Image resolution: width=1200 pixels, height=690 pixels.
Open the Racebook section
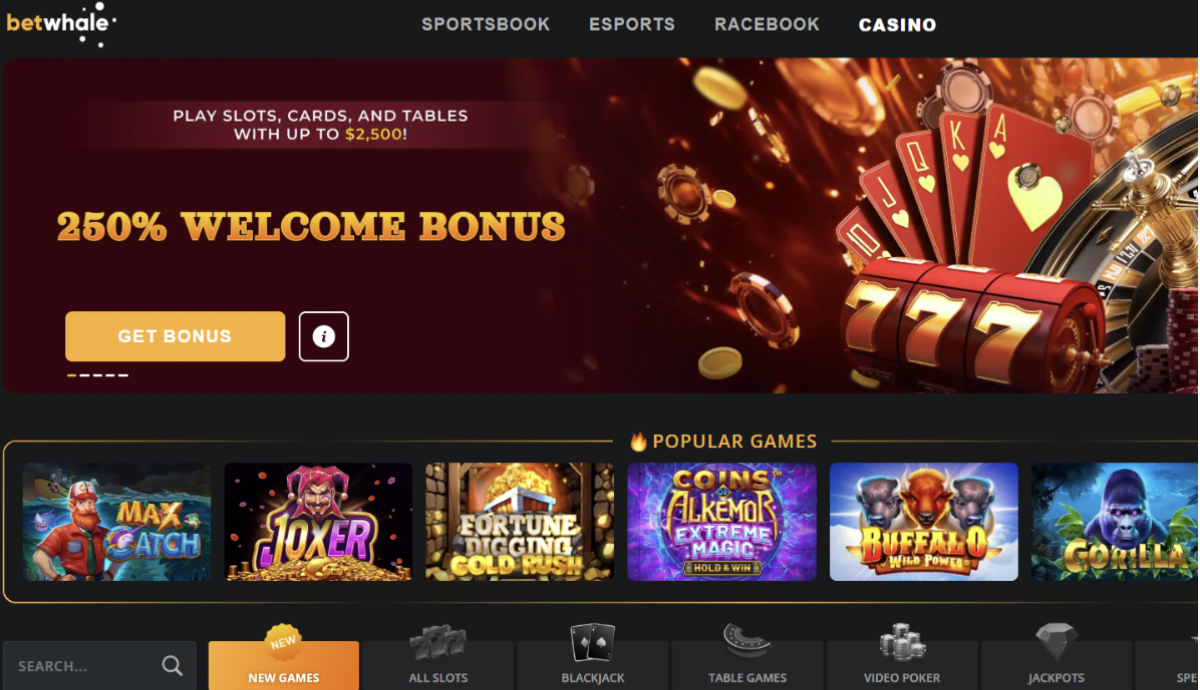coord(767,24)
